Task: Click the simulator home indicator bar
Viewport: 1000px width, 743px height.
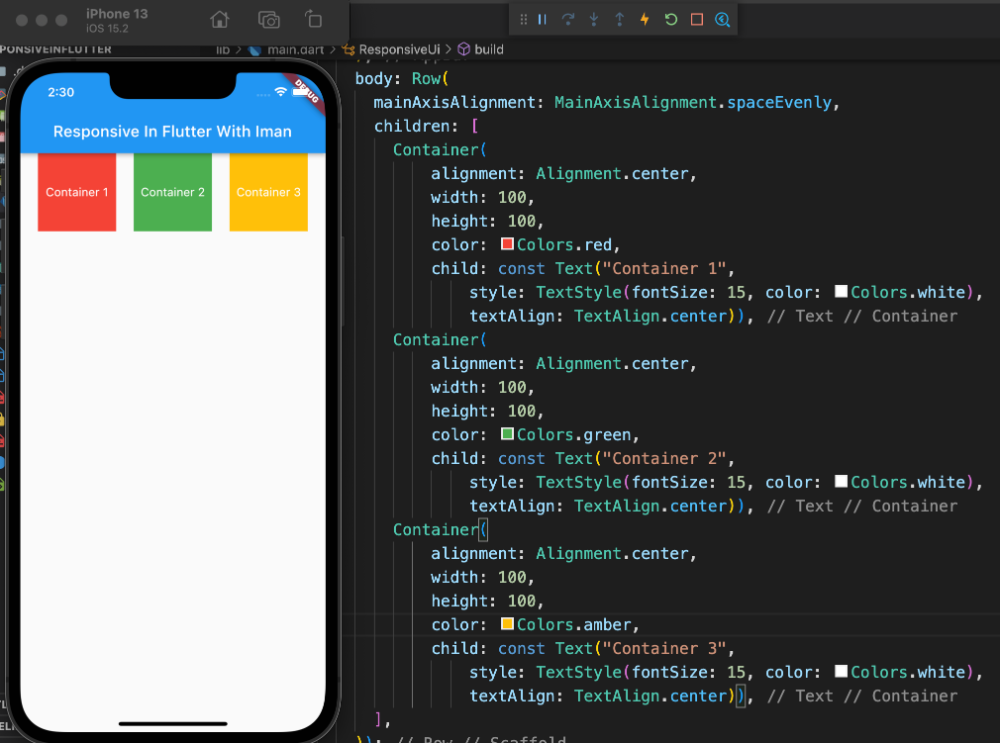Action: pyautogui.click(x=173, y=724)
